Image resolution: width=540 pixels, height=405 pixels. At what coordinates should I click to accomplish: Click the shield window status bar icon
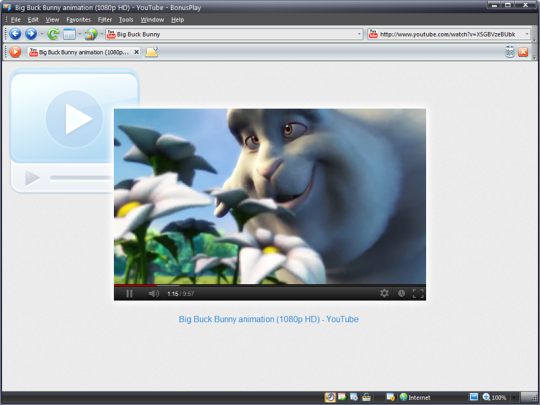tap(390, 397)
